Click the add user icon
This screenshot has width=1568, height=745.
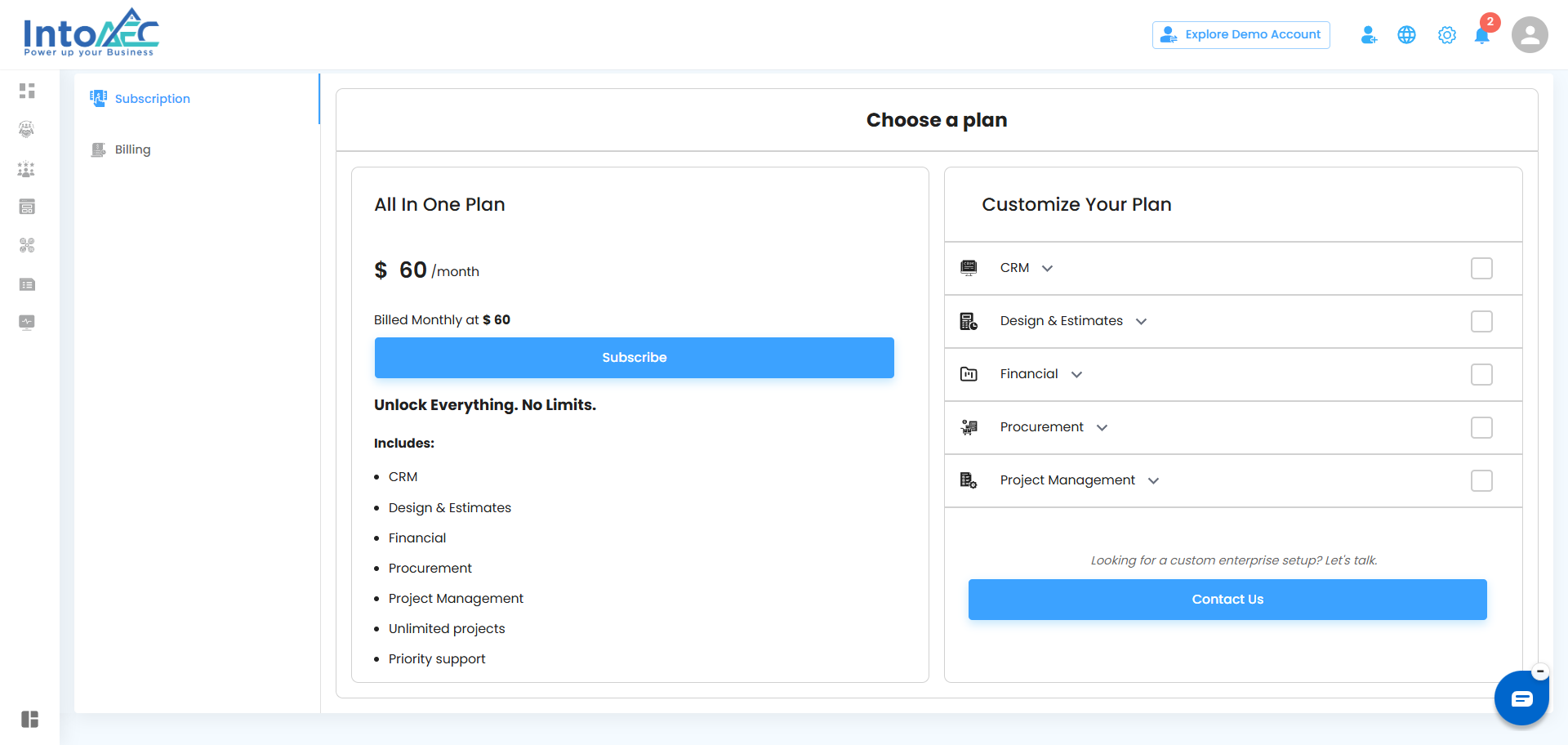click(x=1369, y=35)
